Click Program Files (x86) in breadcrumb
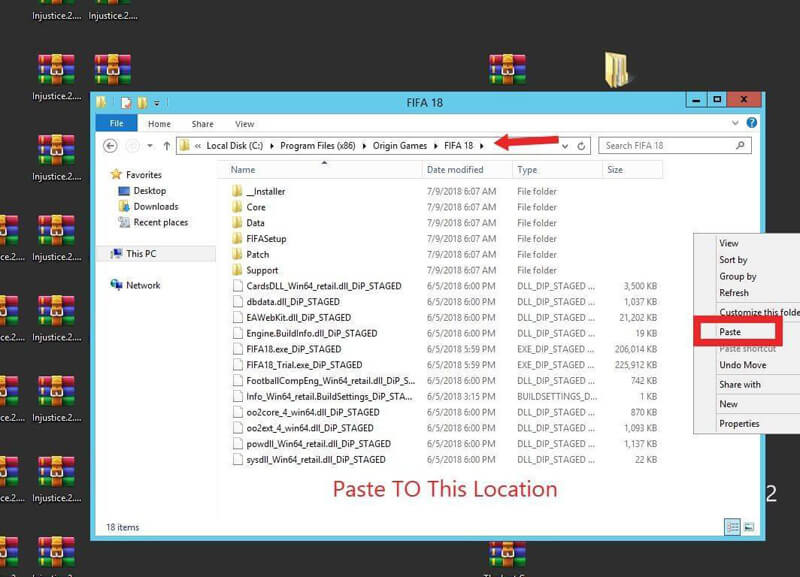This screenshot has width=800, height=577. point(317,146)
